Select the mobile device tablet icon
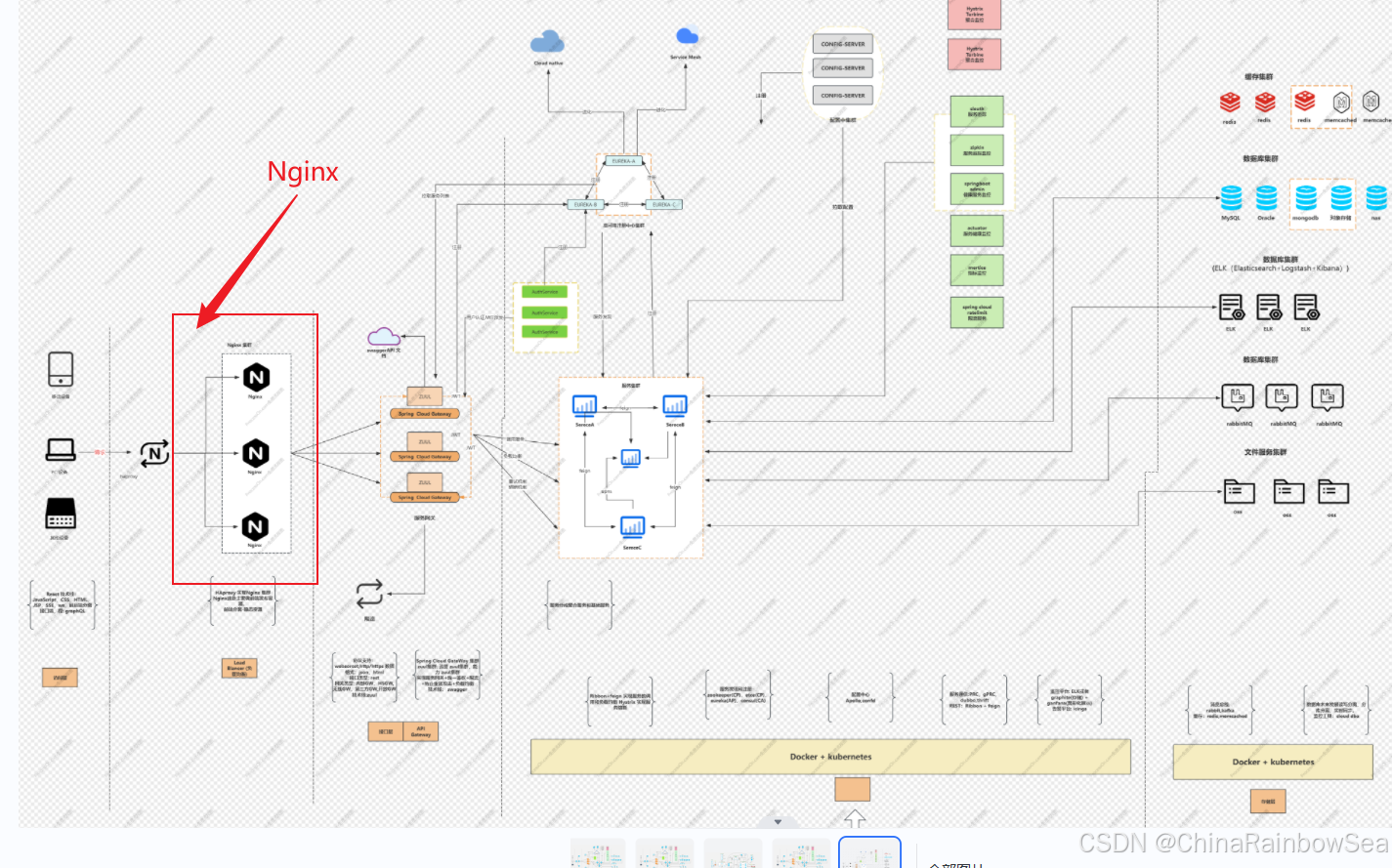The height and width of the screenshot is (868, 1392). [61, 369]
